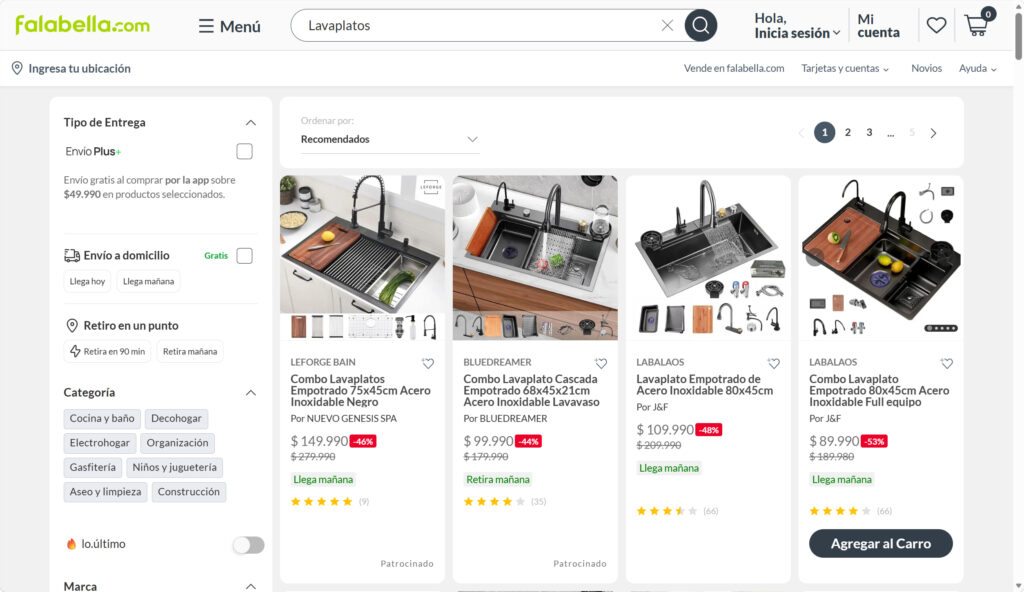Open the hamburger Menú

(230, 26)
